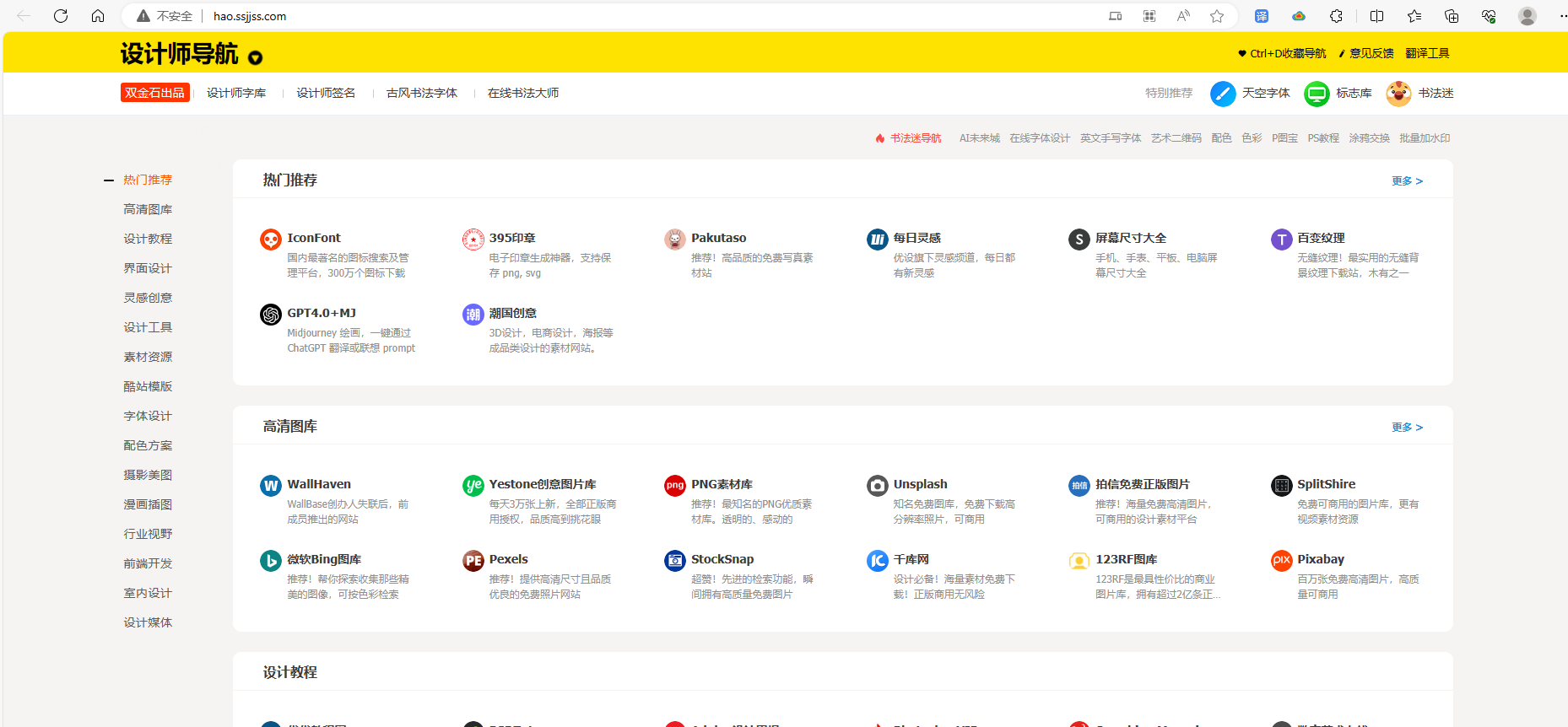Open the 批量加水印 link
The height and width of the screenshot is (727, 1568).
click(1425, 138)
